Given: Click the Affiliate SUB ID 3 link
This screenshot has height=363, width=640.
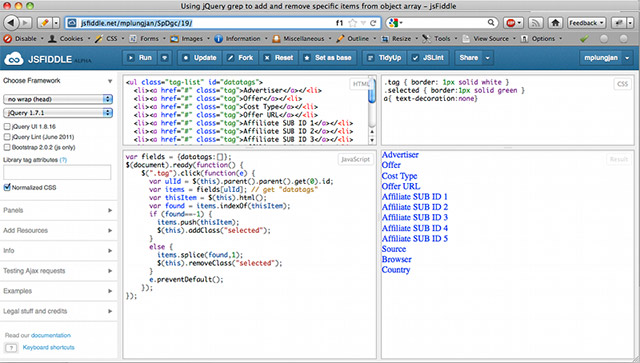Looking at the screenshot, I should pos(415,217).
